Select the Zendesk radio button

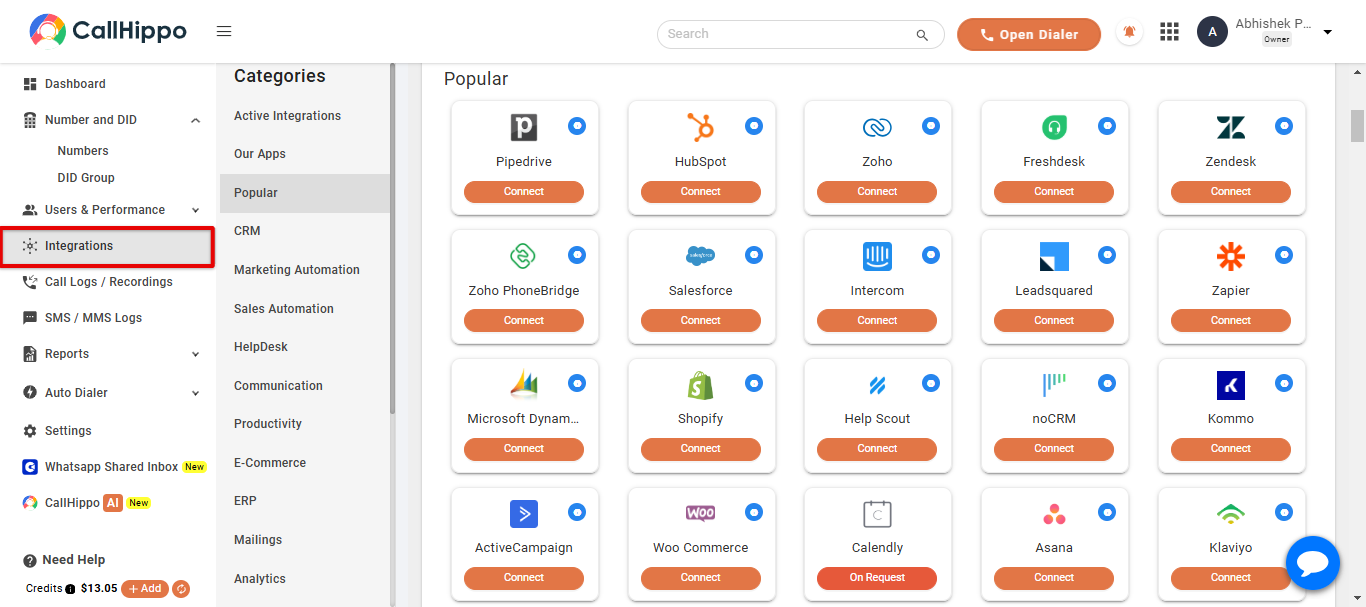pyautogui.click(x=1284, y=126)
